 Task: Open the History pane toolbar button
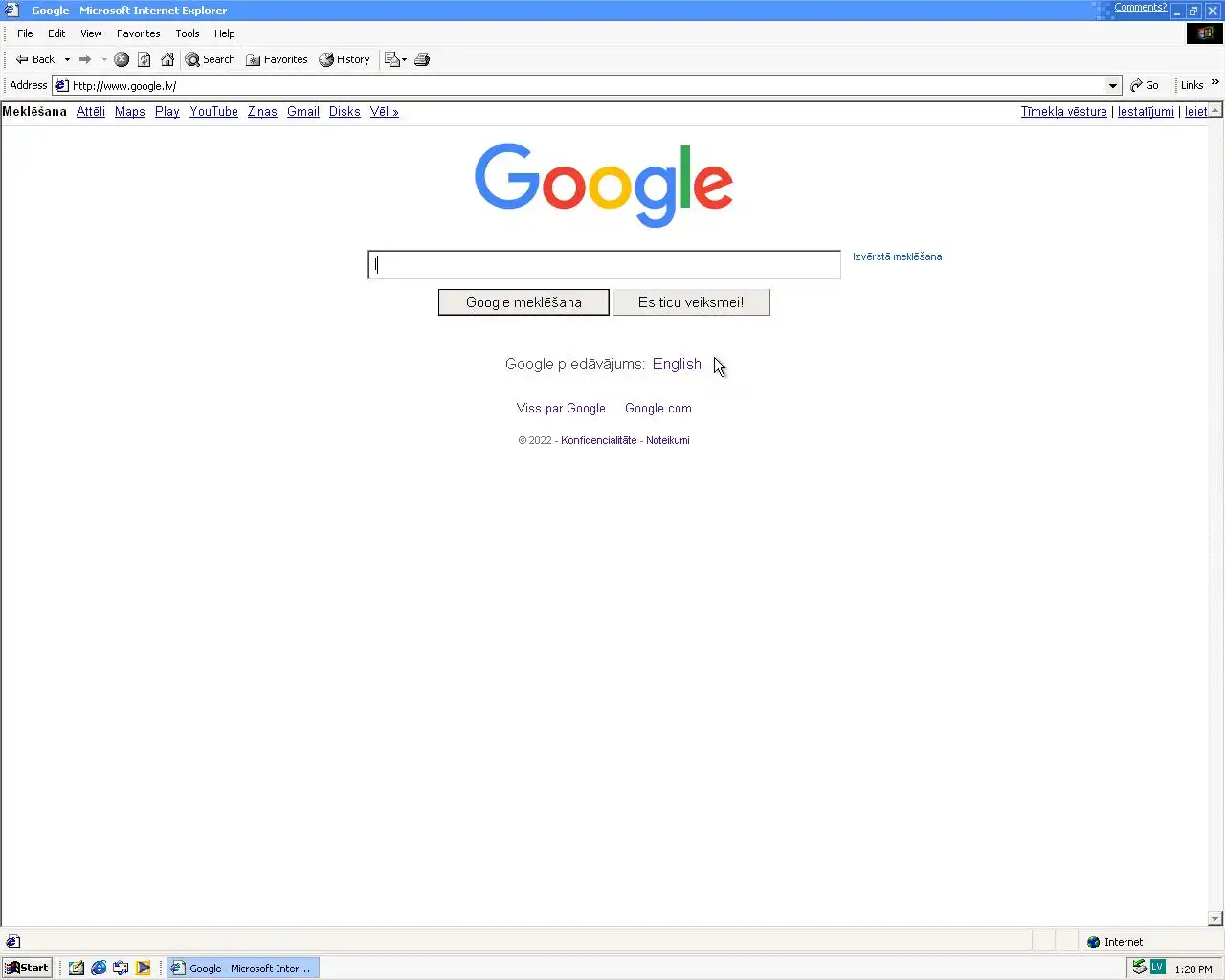(345, 59)
